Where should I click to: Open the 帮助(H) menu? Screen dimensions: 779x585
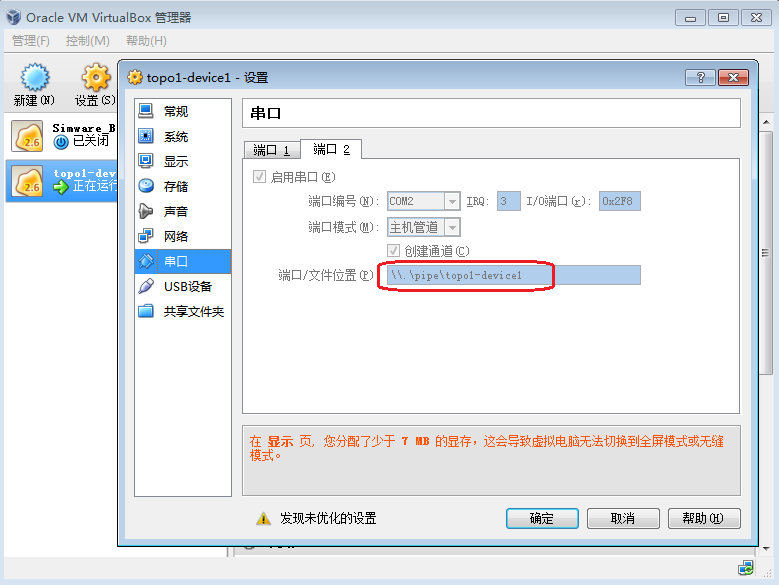pyautogui.click(x=146, y=41)
